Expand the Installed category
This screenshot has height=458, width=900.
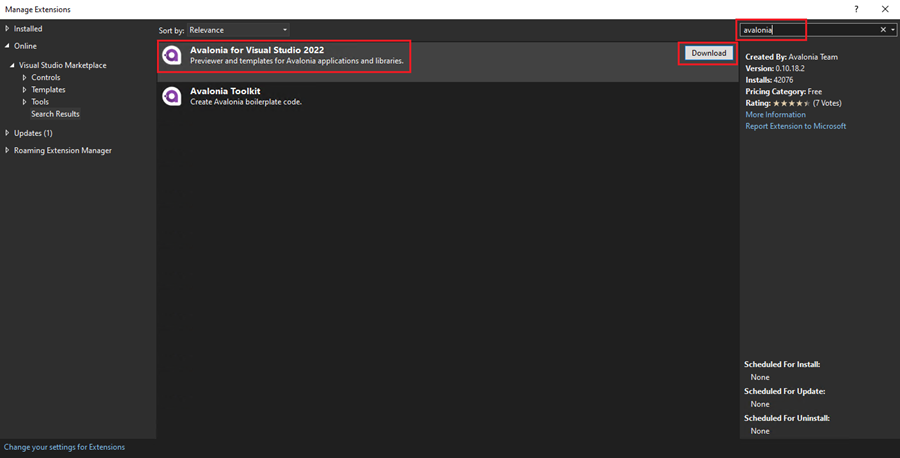click(x=7, y=28)
